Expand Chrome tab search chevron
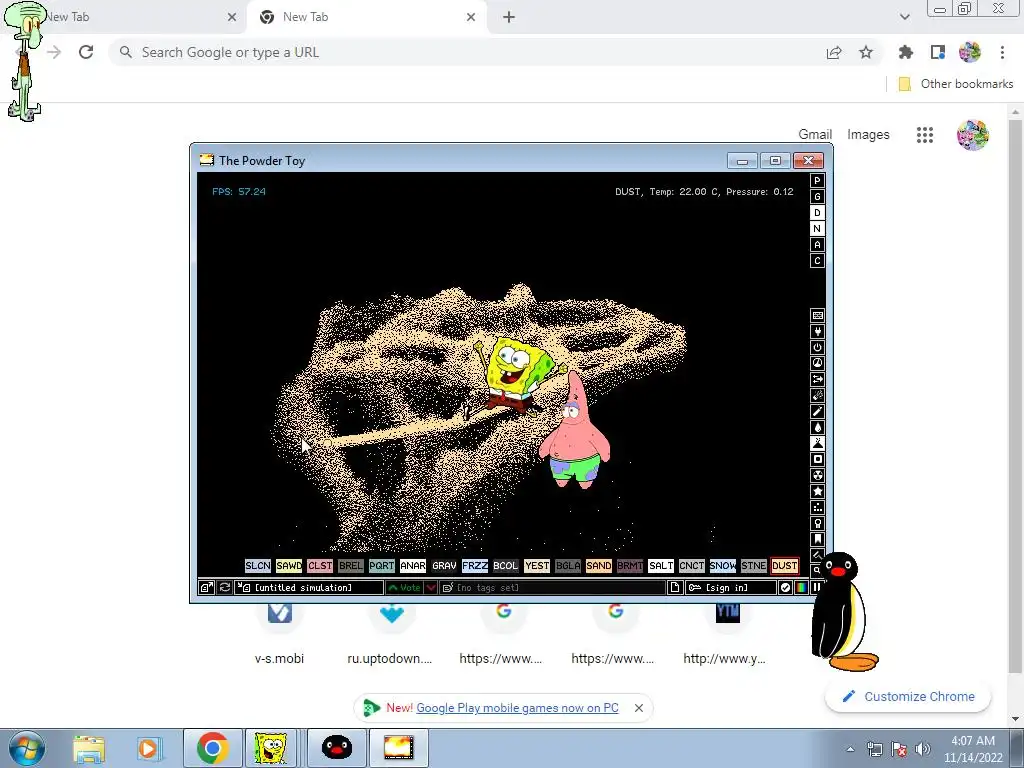The image size is (1024, 768). click(x=904, y=17)
